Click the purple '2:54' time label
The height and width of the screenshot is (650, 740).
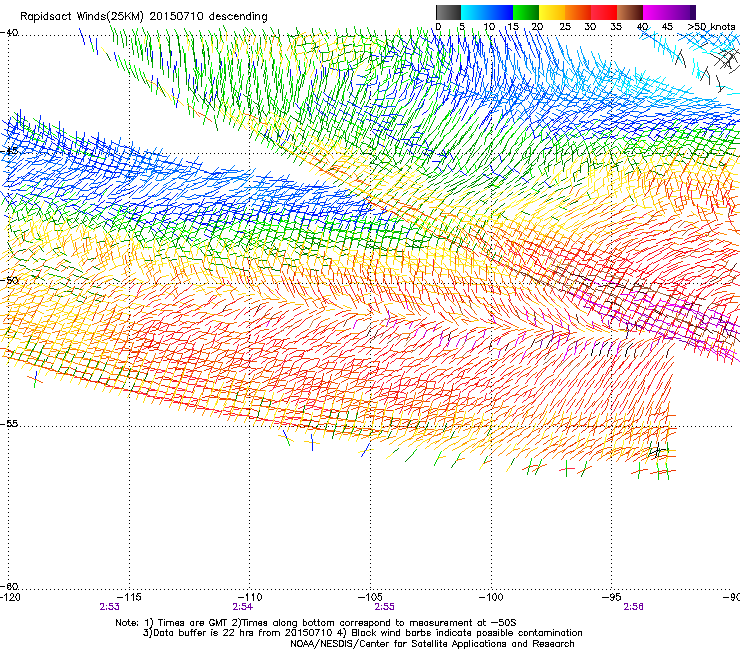coord(243,607)
